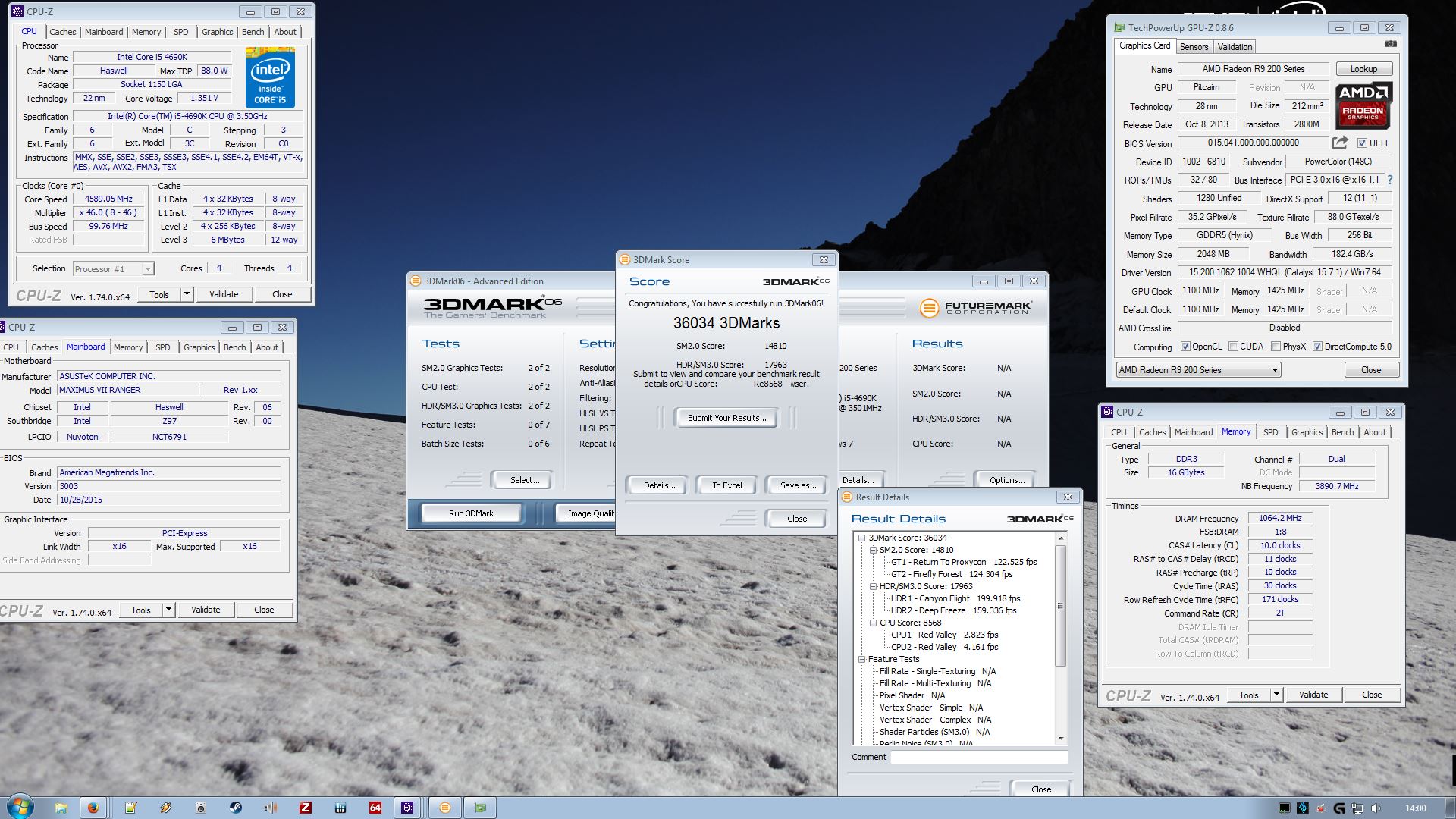Click the Result Details scroll down arrow
1456x819 pixels.
point(1060,738)
